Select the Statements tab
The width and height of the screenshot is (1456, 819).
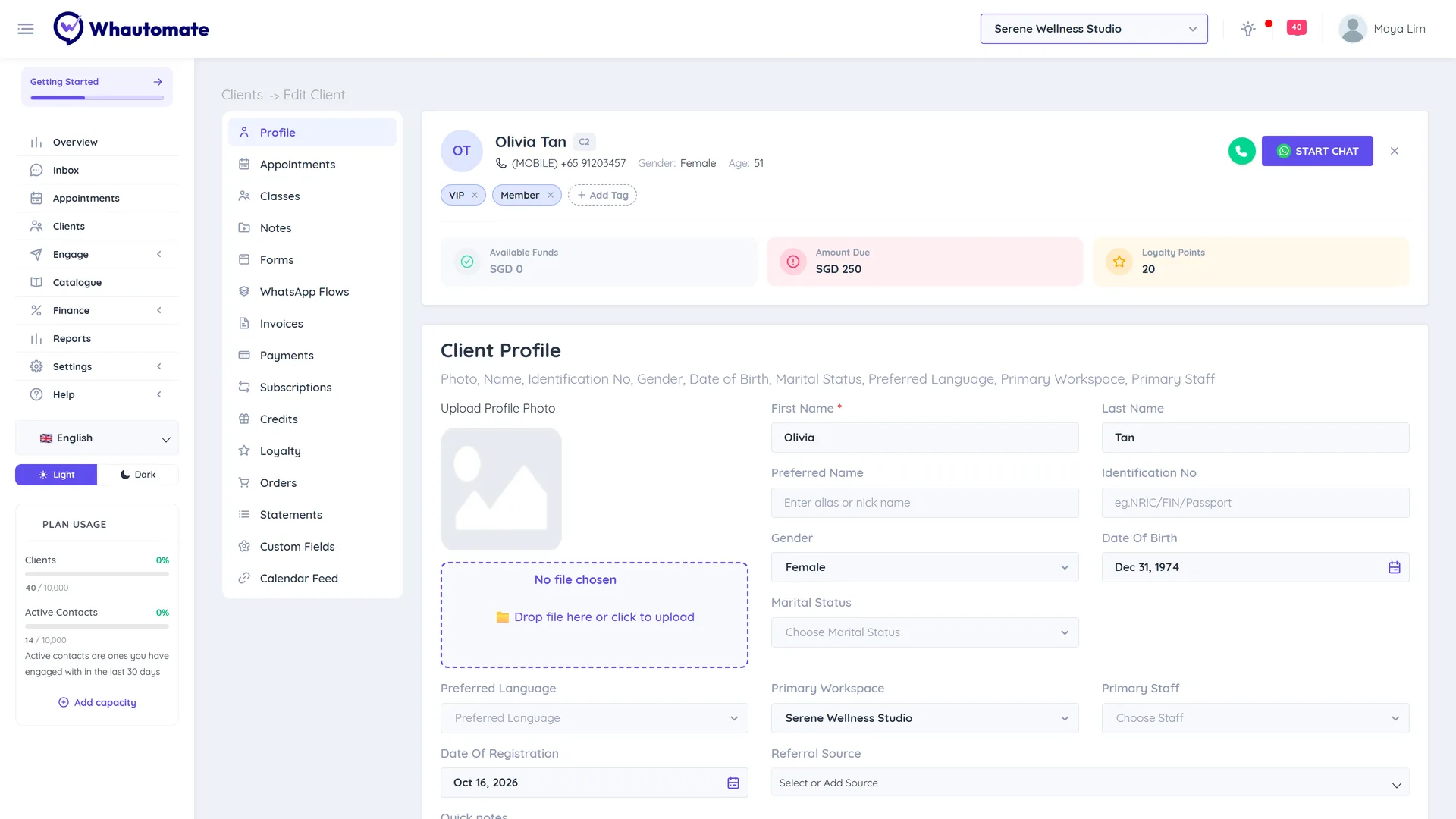pos(312,514)
